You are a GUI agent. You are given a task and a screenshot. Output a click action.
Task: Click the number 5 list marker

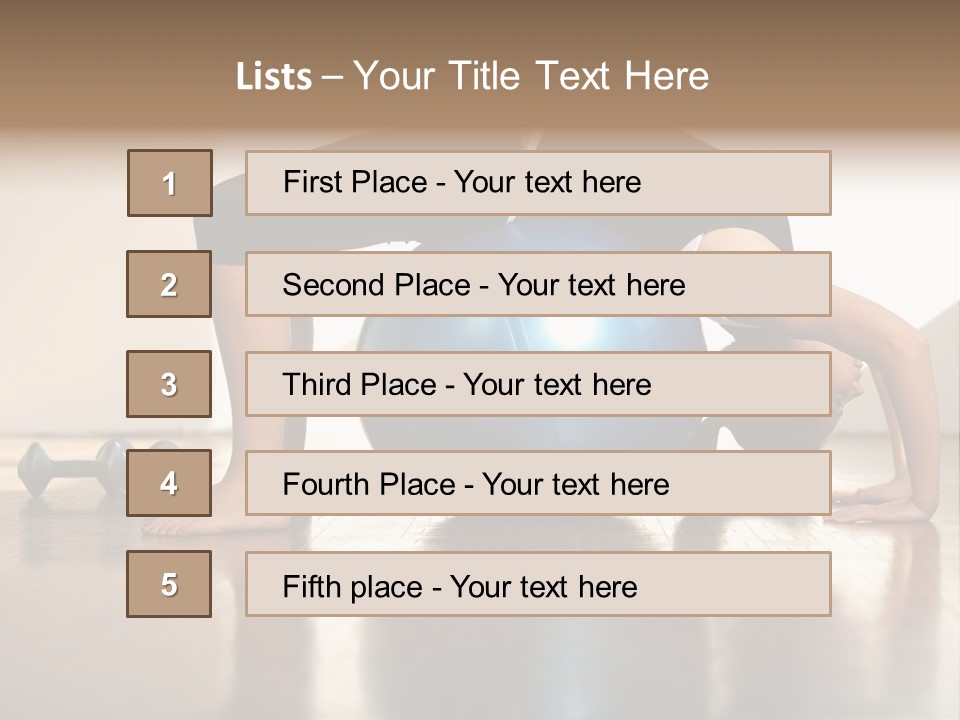169,584
